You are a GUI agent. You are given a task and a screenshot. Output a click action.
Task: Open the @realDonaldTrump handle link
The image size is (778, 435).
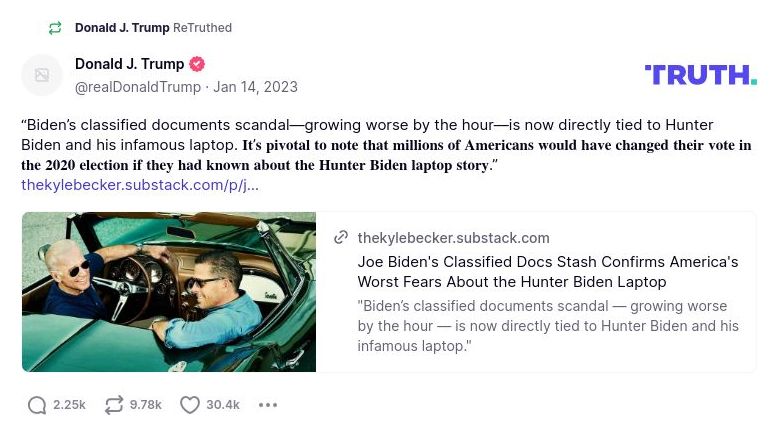(138, 87)
